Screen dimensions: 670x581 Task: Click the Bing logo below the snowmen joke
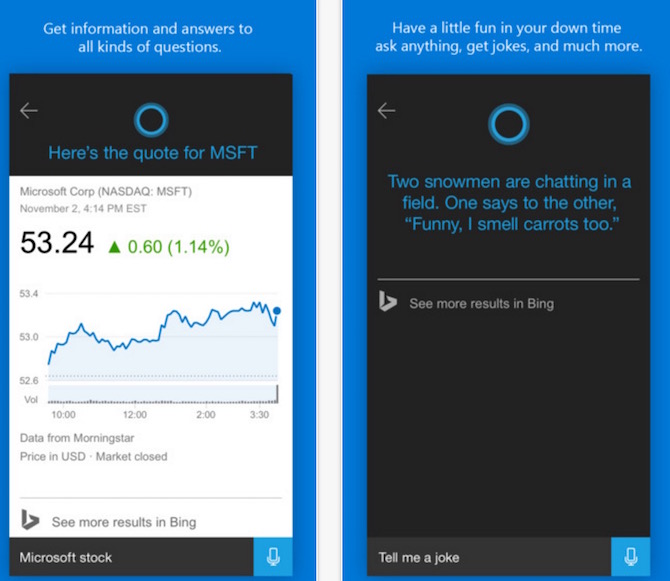pos(388,302)
